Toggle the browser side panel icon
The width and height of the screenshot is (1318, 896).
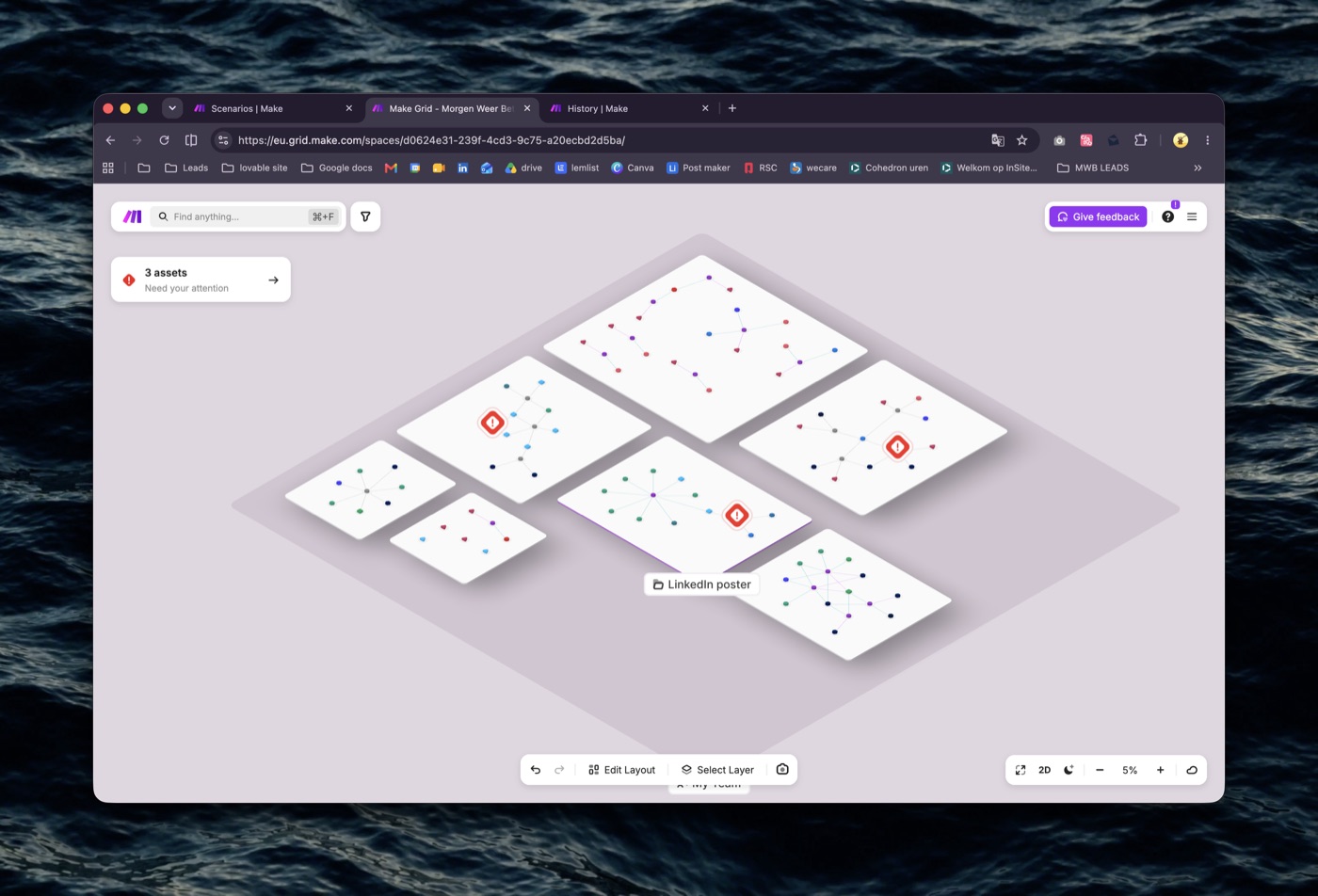click(x=191, y=140)
